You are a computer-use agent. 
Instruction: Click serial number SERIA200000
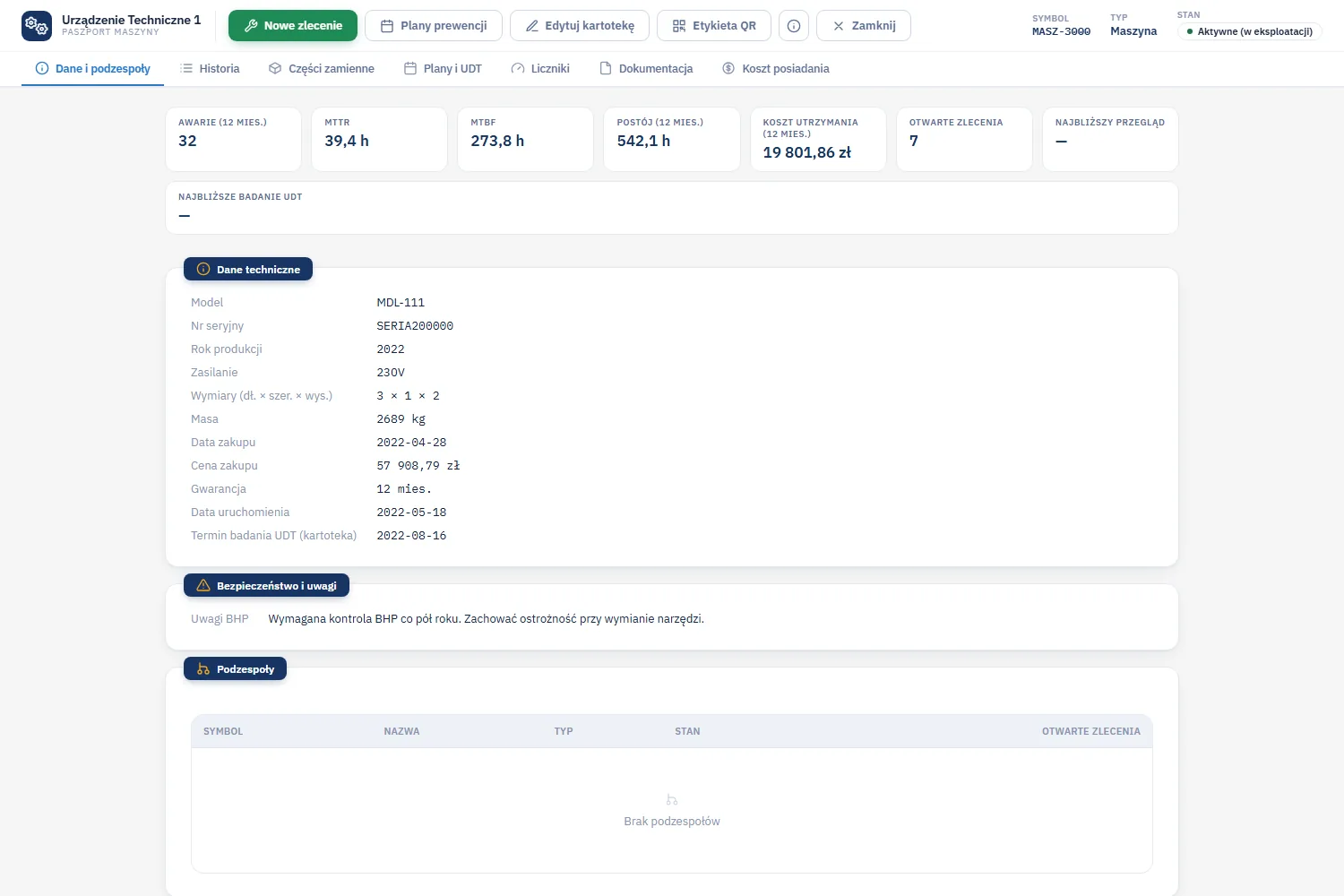coord(415,326)
